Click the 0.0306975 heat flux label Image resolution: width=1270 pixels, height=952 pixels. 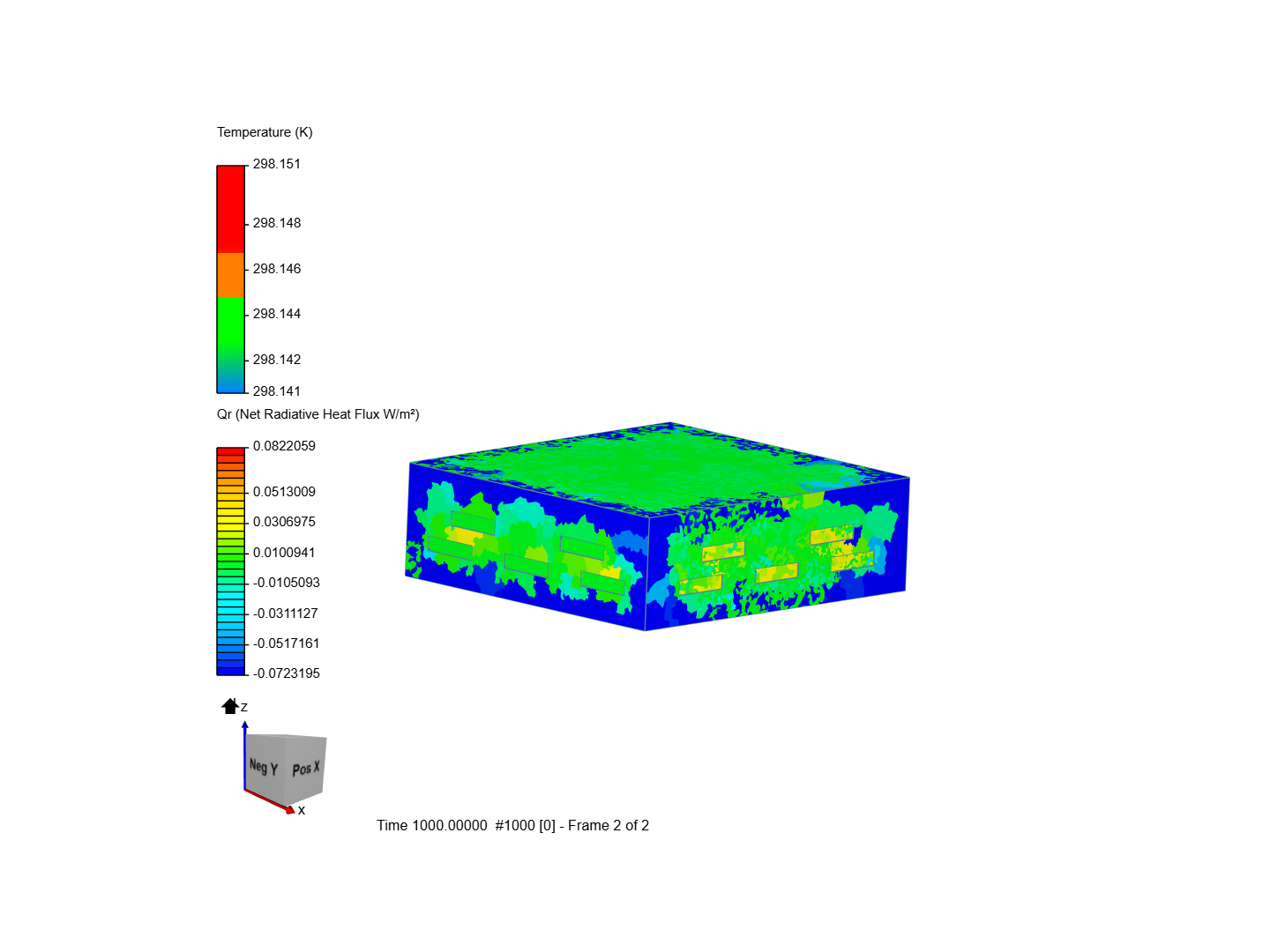pos(284,522)
